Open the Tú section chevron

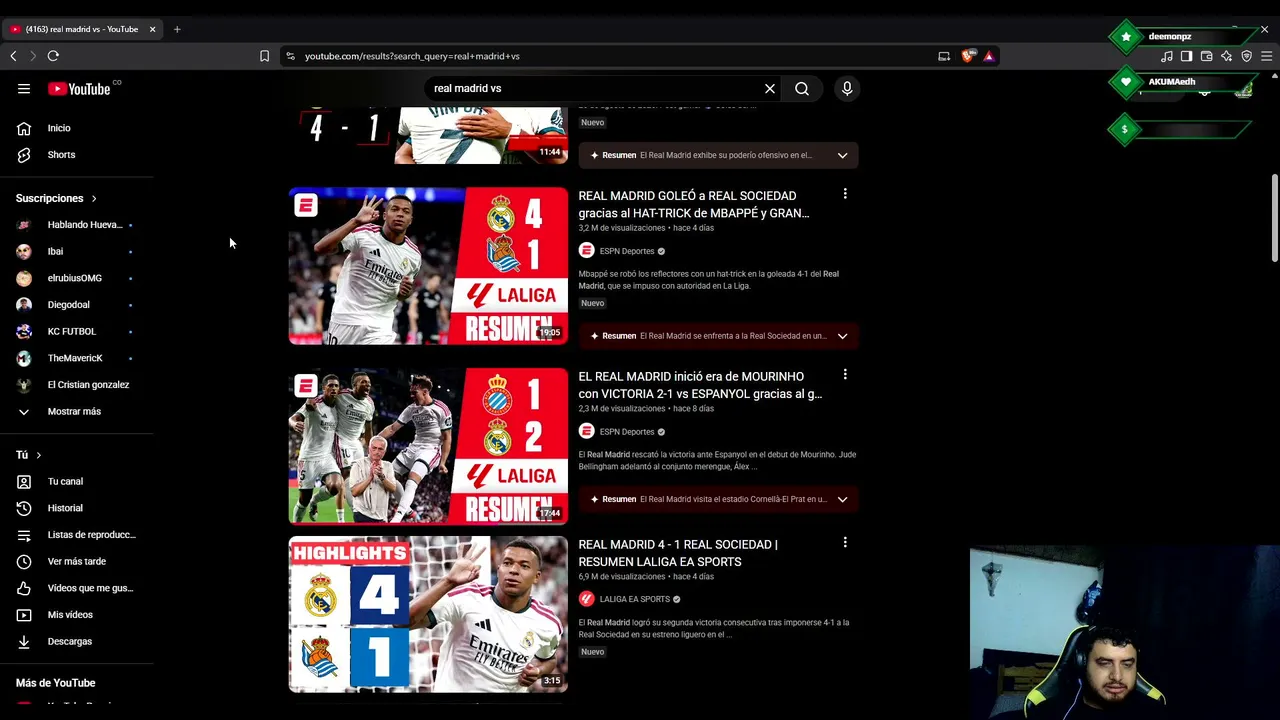tap(39, 455)
